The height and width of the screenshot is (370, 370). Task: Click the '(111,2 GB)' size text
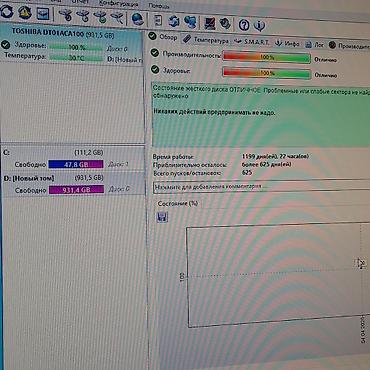click(x=89, y=153)
